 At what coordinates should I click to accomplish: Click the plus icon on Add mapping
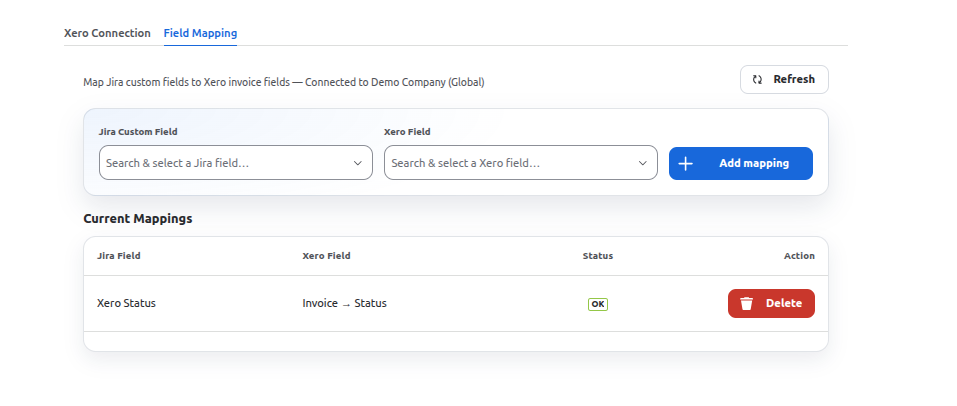coord(686,164)
